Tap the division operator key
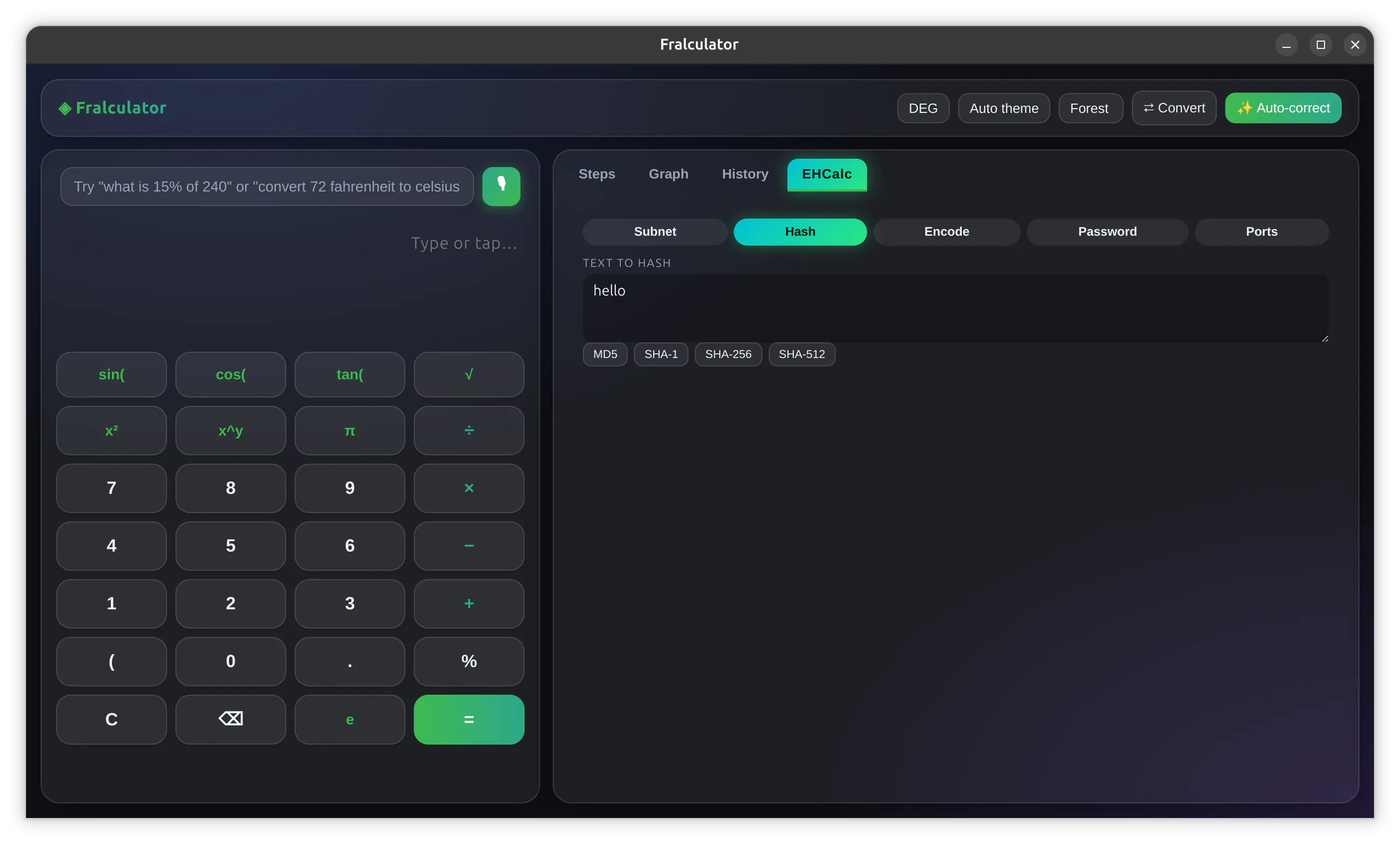1400x844 pixels. coord(469,430)
